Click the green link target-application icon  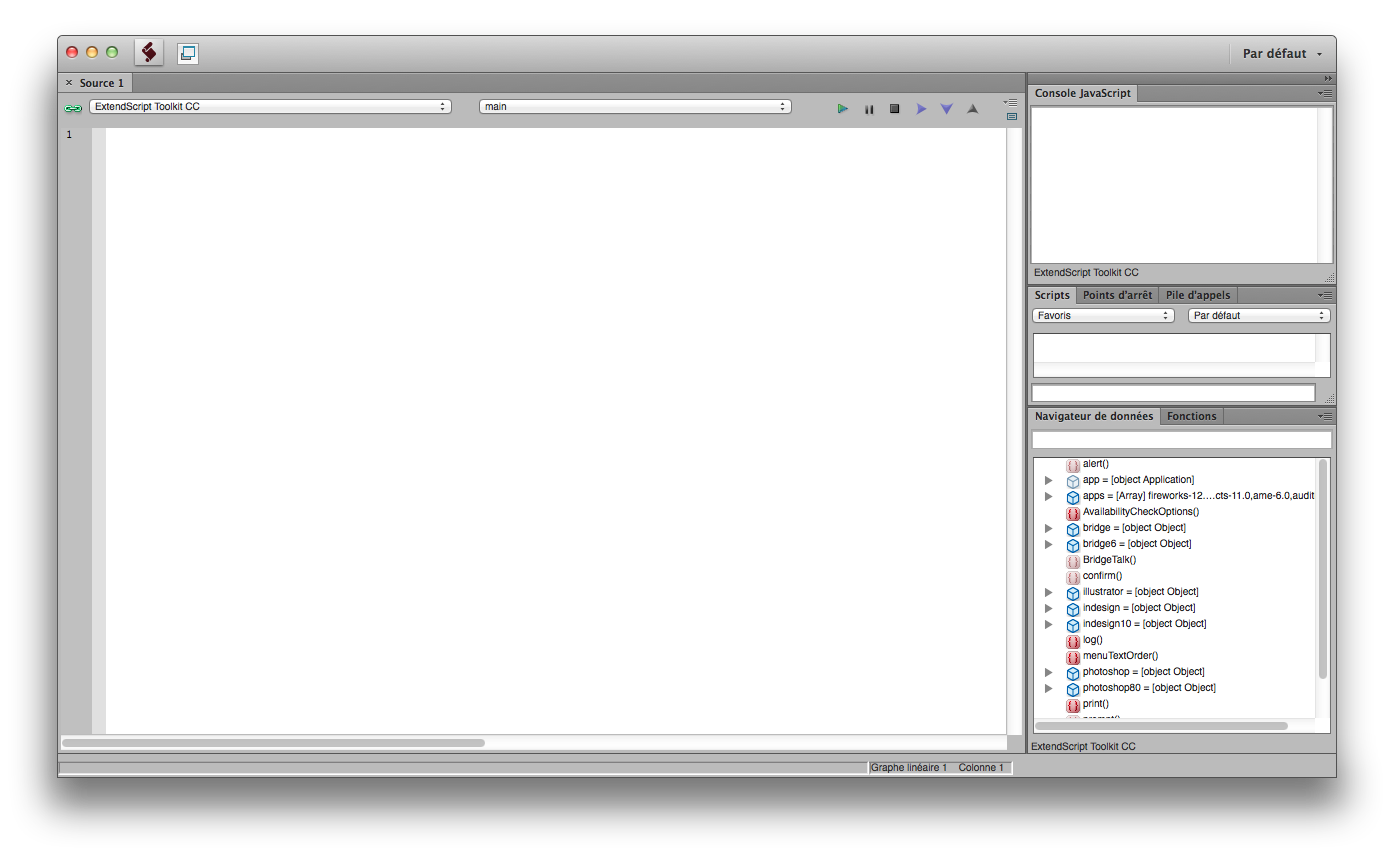(73, 107)
